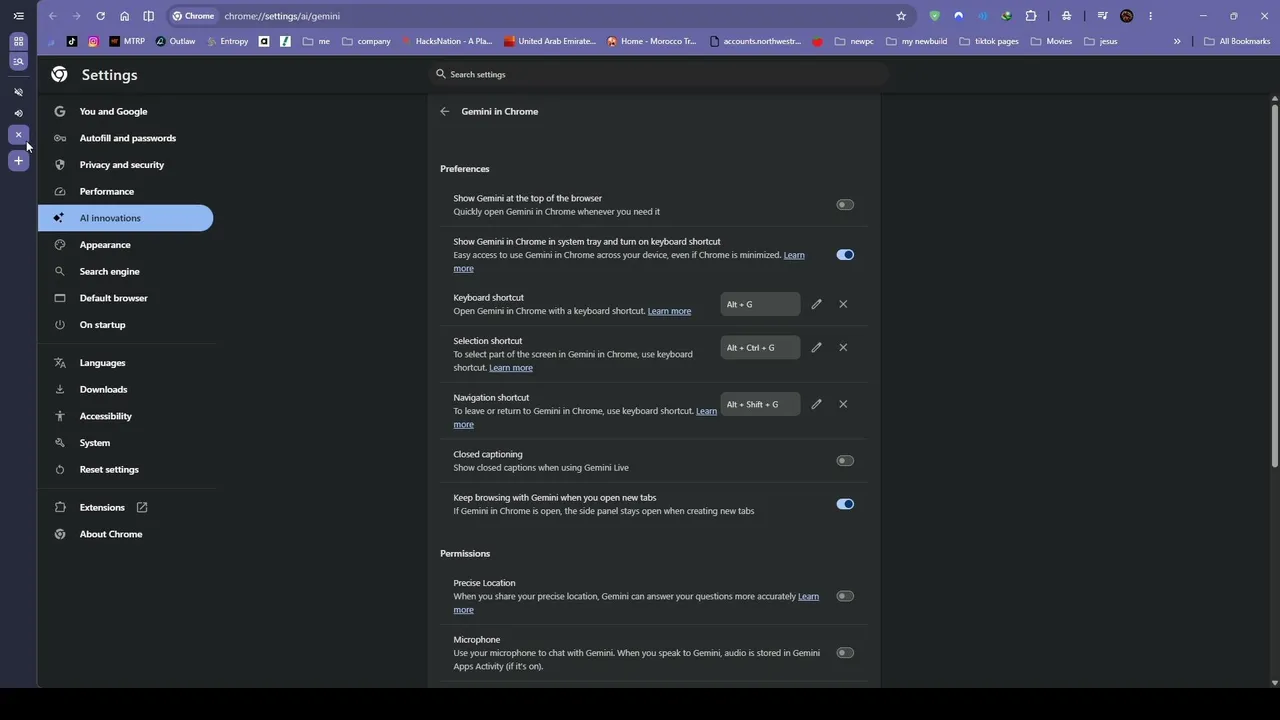Open the Extensions puzzle-piece icon
Image resolution: width=1280 pixels, height=720 pixels.
point(1031,16)
